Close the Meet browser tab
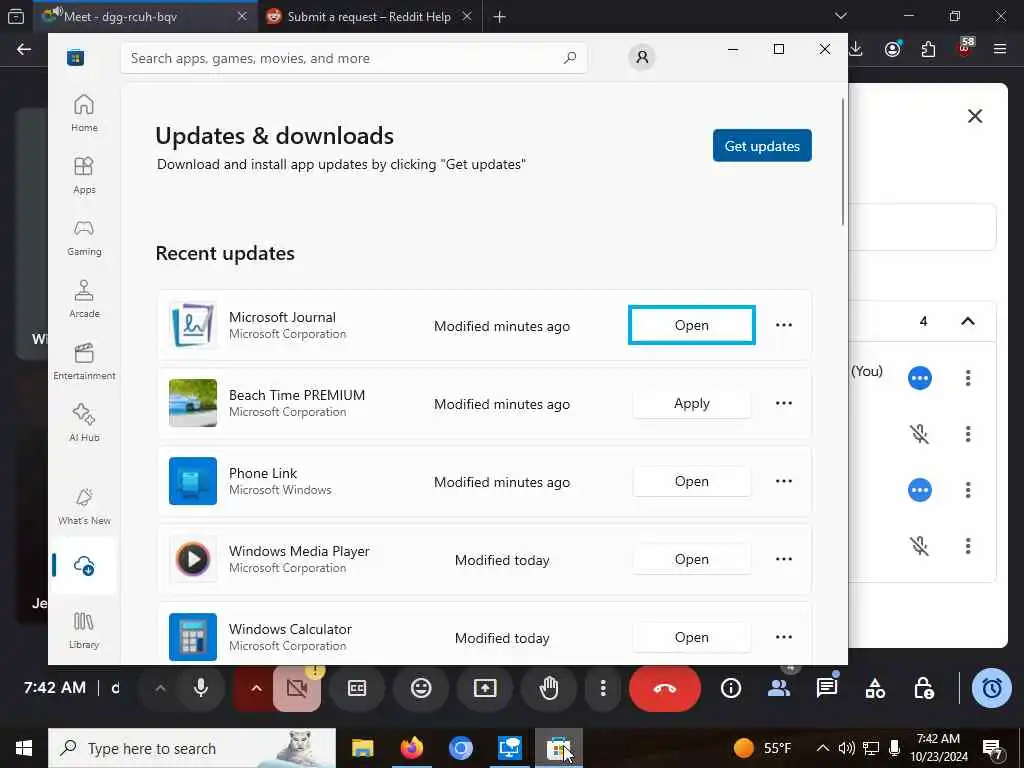The height and width of the screenshot is (768, 1024). pos(242,16)
